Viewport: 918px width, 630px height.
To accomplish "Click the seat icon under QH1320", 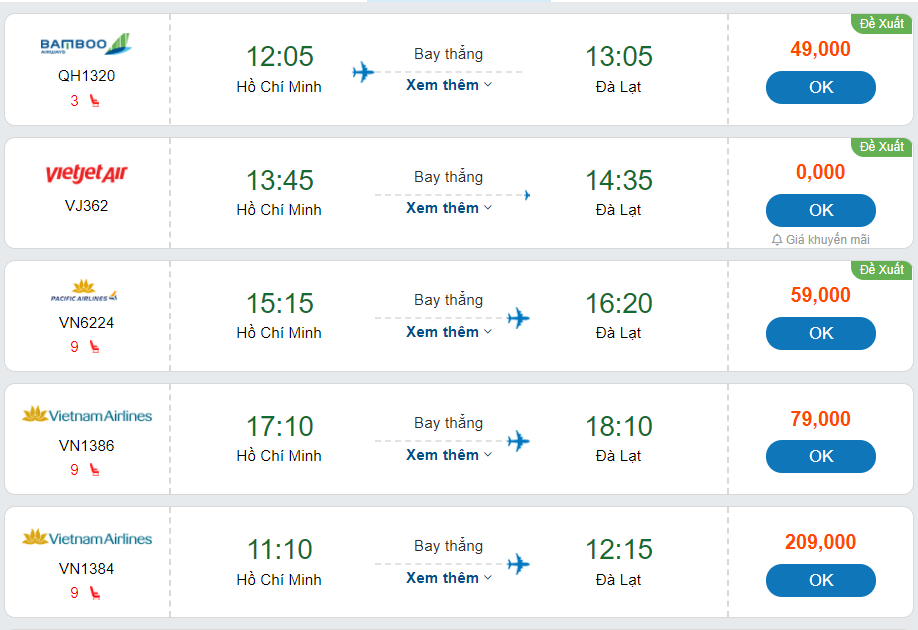I will (x=95, y=100).
